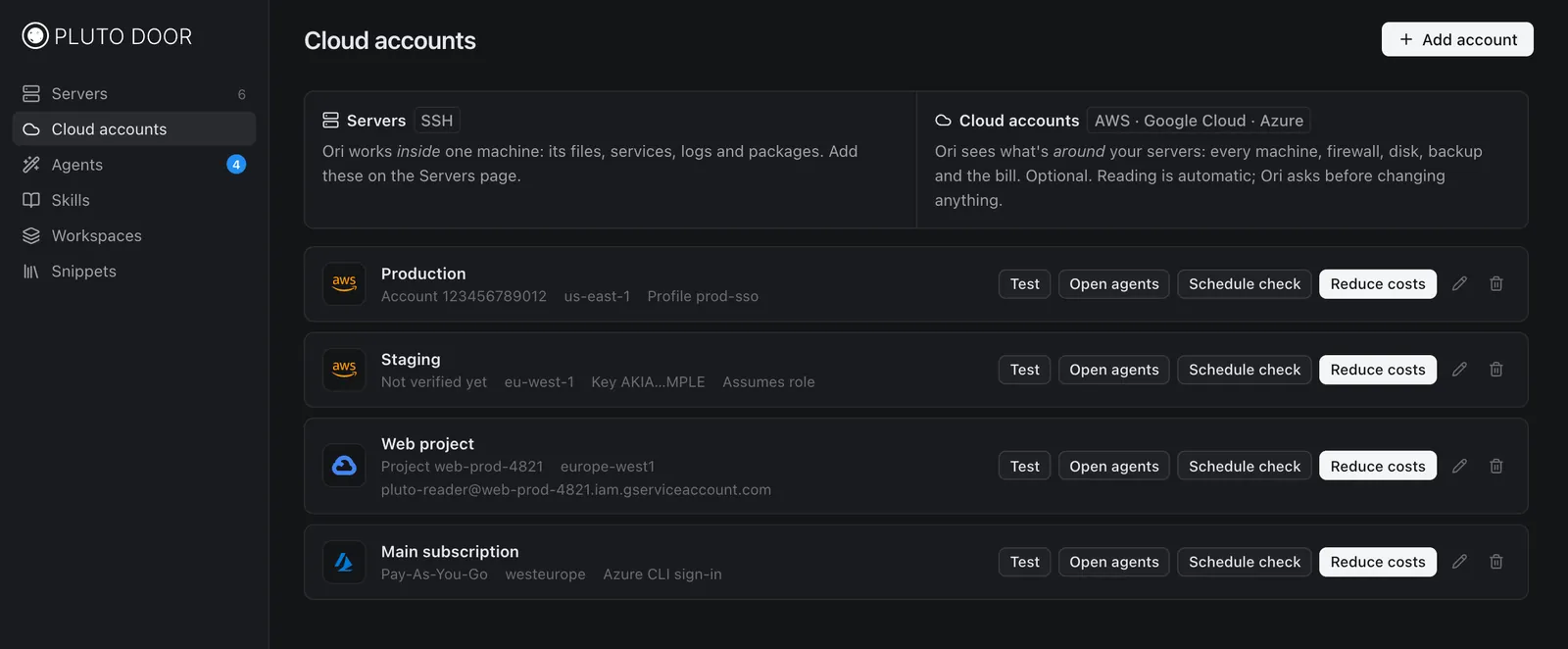The height and width of the screenshot is (649, 1568).
Task: Click the Web project account name
Action: (427, 444)
